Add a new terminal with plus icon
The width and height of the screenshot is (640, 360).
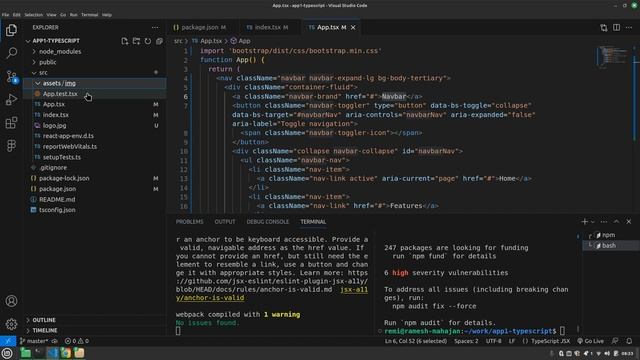point(584,222)
